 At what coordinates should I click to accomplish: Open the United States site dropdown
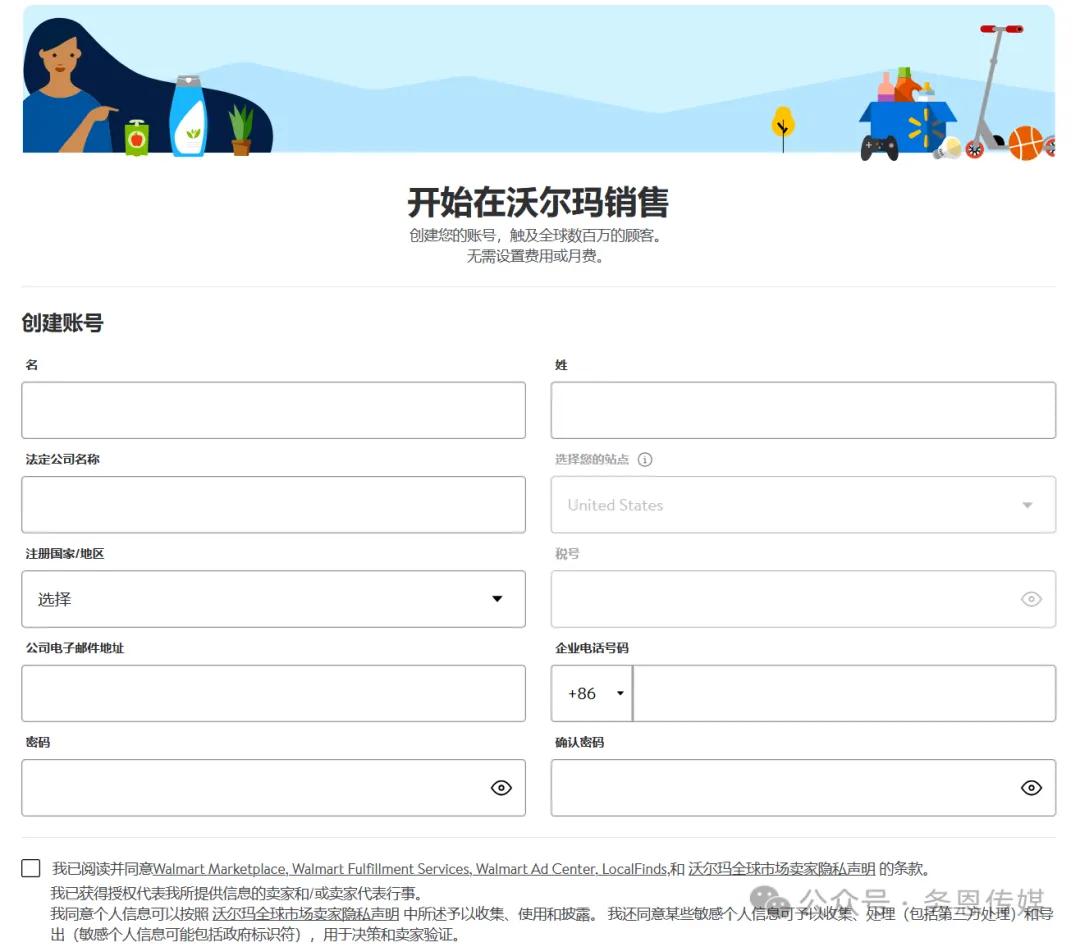(803, 505)
